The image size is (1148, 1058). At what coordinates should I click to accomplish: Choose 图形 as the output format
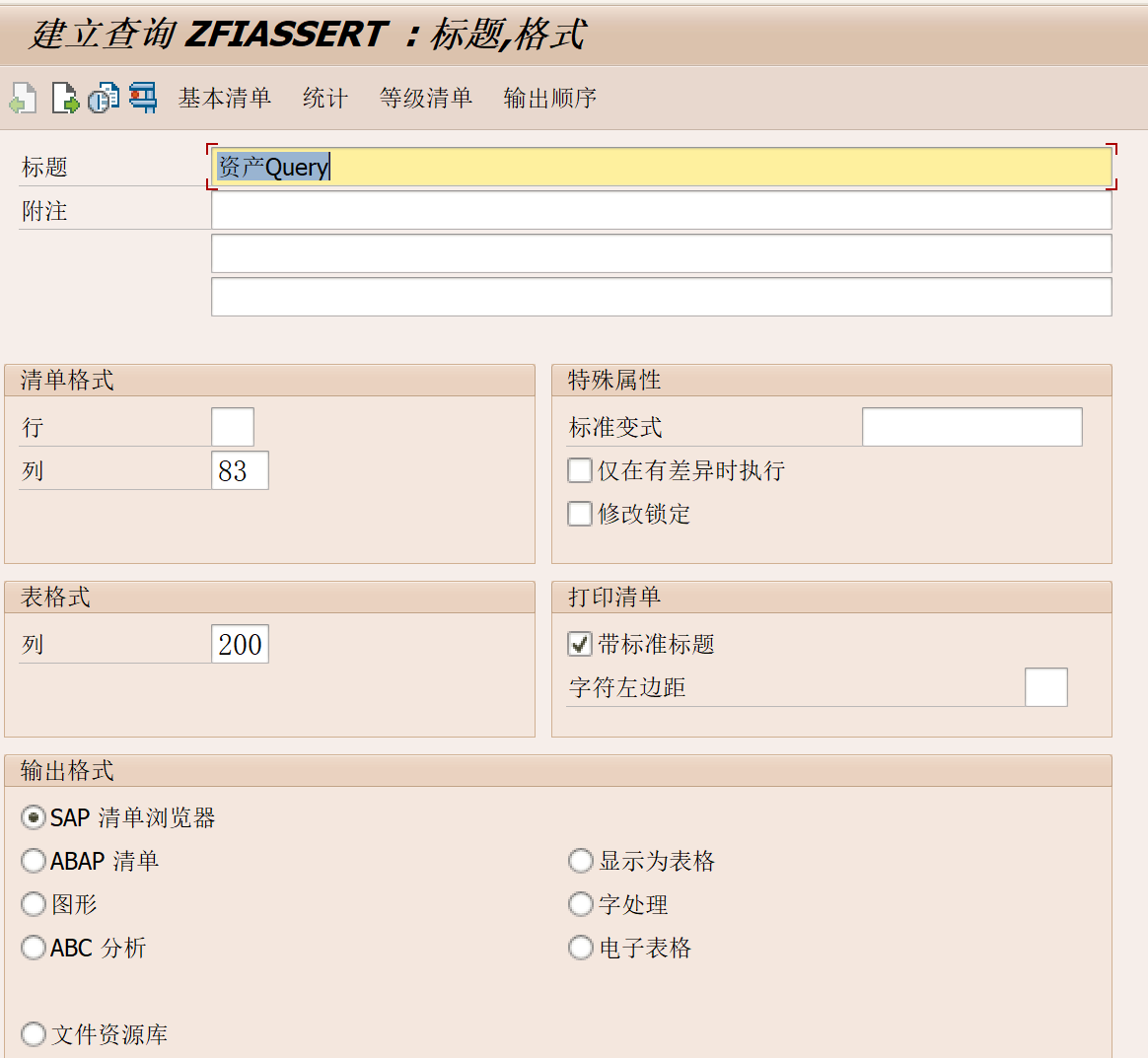point(33,904)
